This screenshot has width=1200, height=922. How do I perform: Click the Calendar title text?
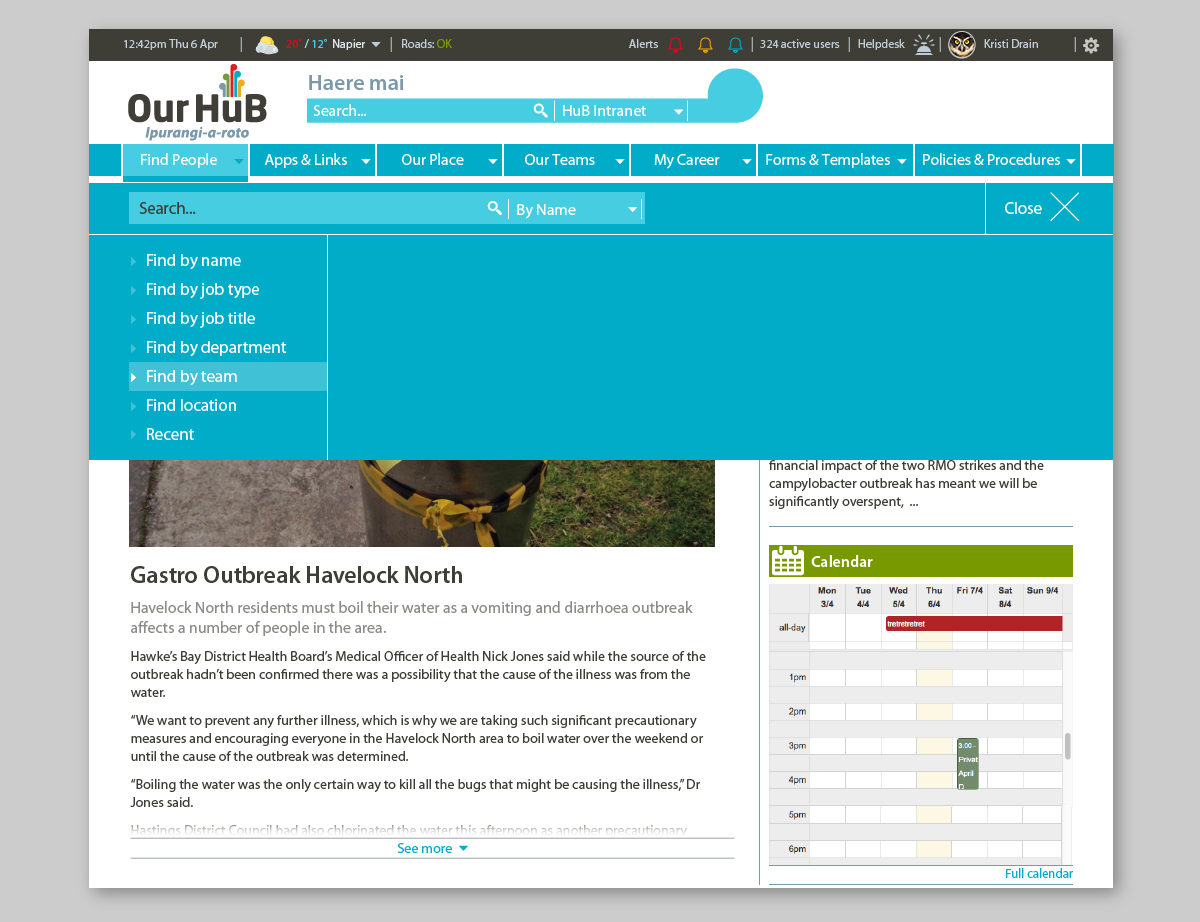pos(842,562)
